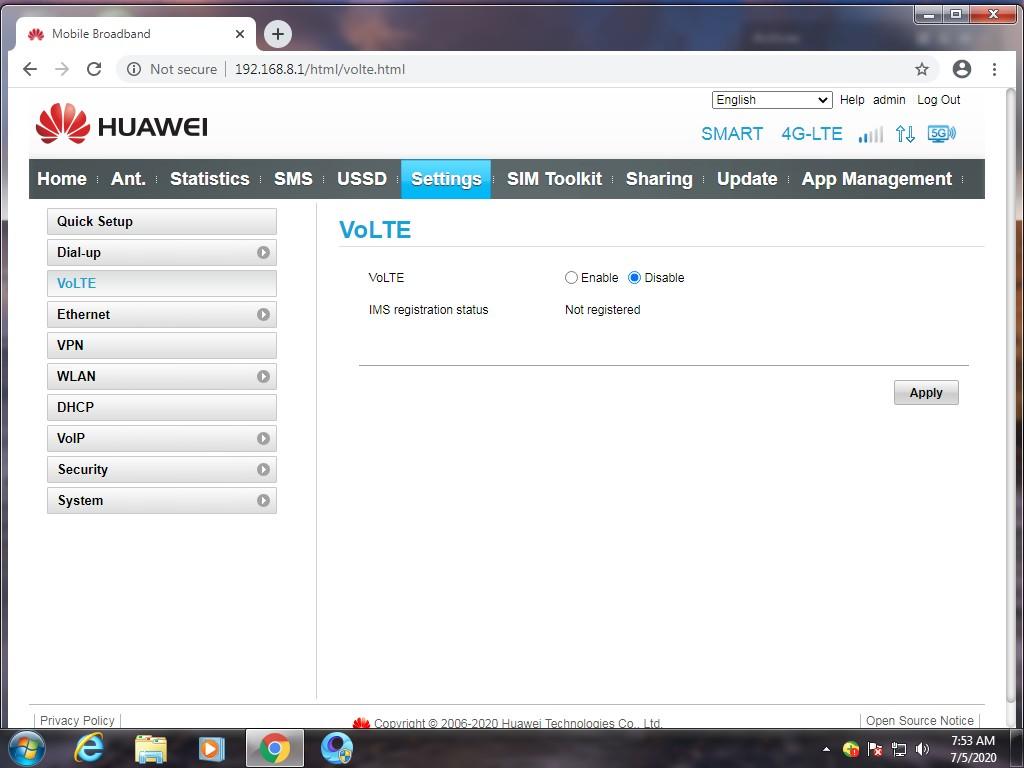Expand the VoIP sidebar section
The width and height of the screenshot is (1024, 768).
pos(263,439)
